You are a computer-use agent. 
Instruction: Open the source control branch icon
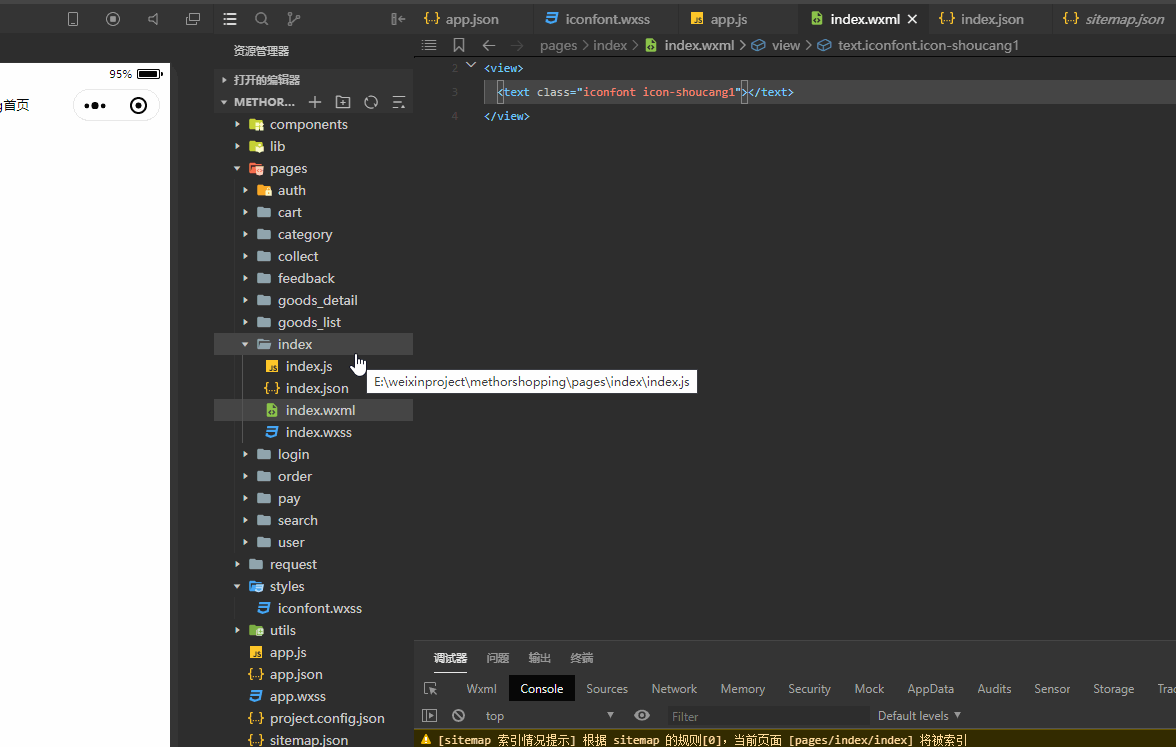[293, 19]
